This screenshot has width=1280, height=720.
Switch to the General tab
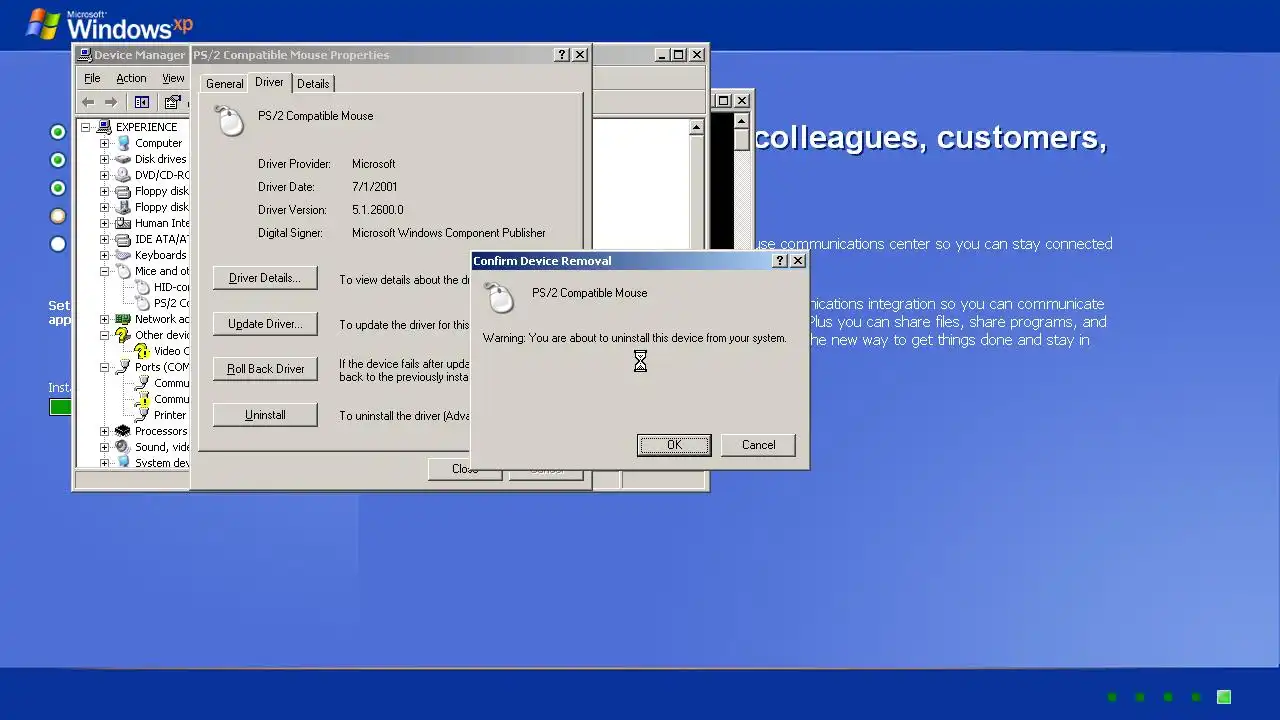(x=224, y=84)
